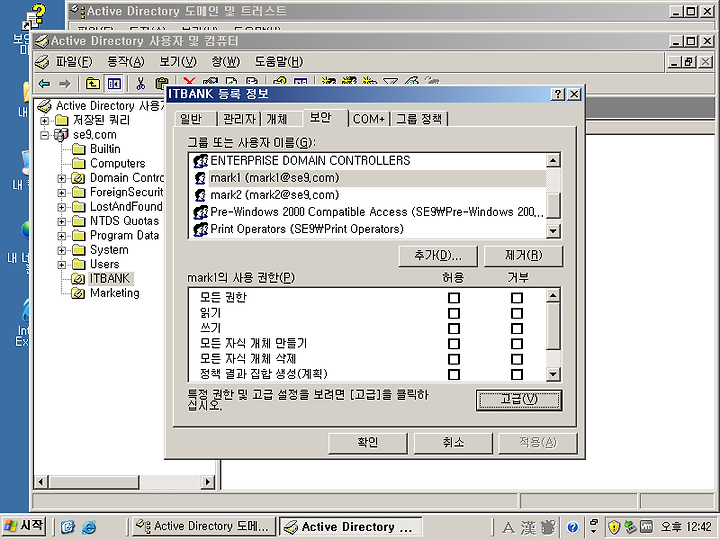Click the ENTERPRISE DOMAIN CONTROLLERS group icon
The width and height of the screenshot is (720, 540).
pyautogui.click(x=200, y=161)
